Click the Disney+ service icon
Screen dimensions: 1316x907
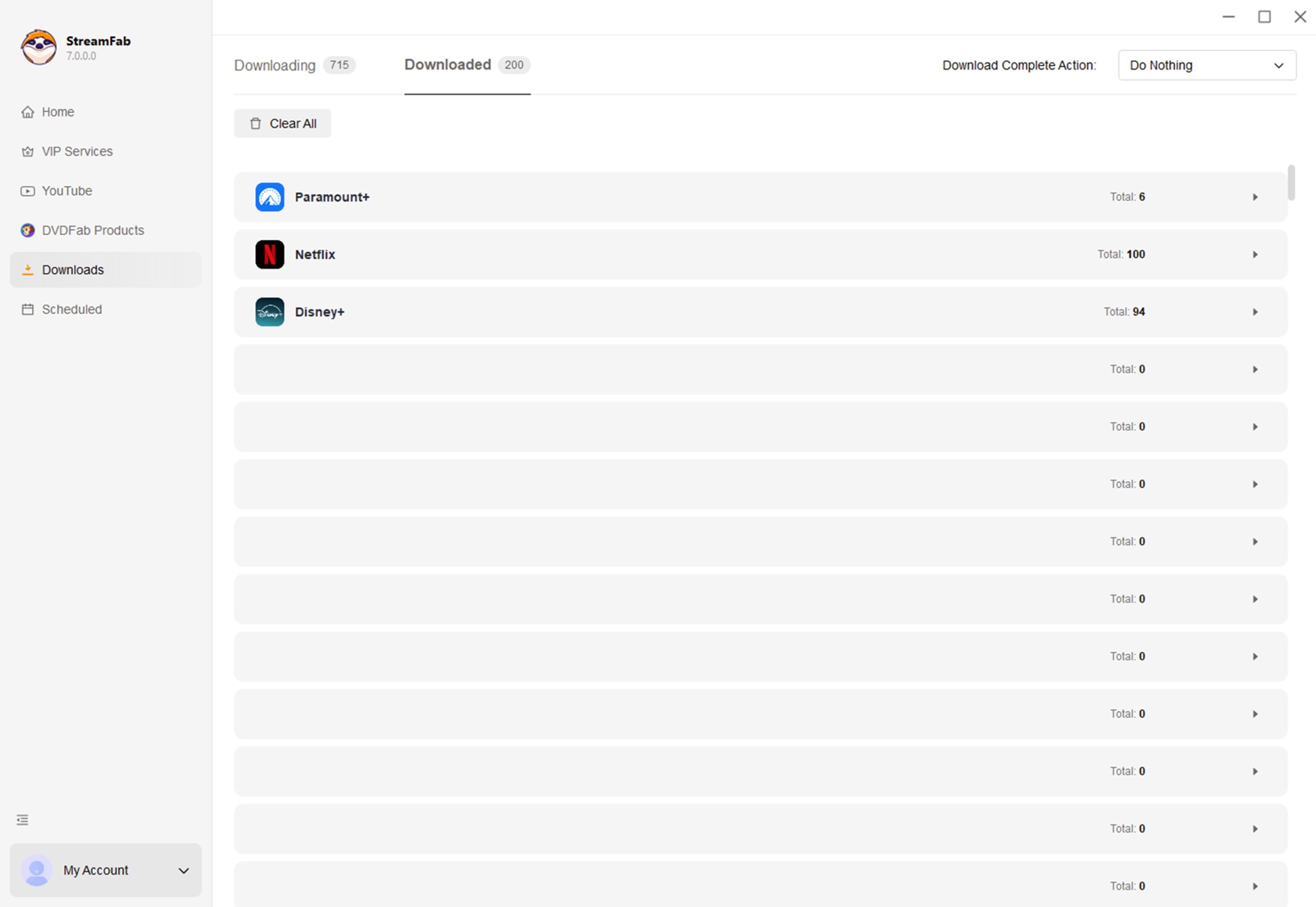pos(270,312)
